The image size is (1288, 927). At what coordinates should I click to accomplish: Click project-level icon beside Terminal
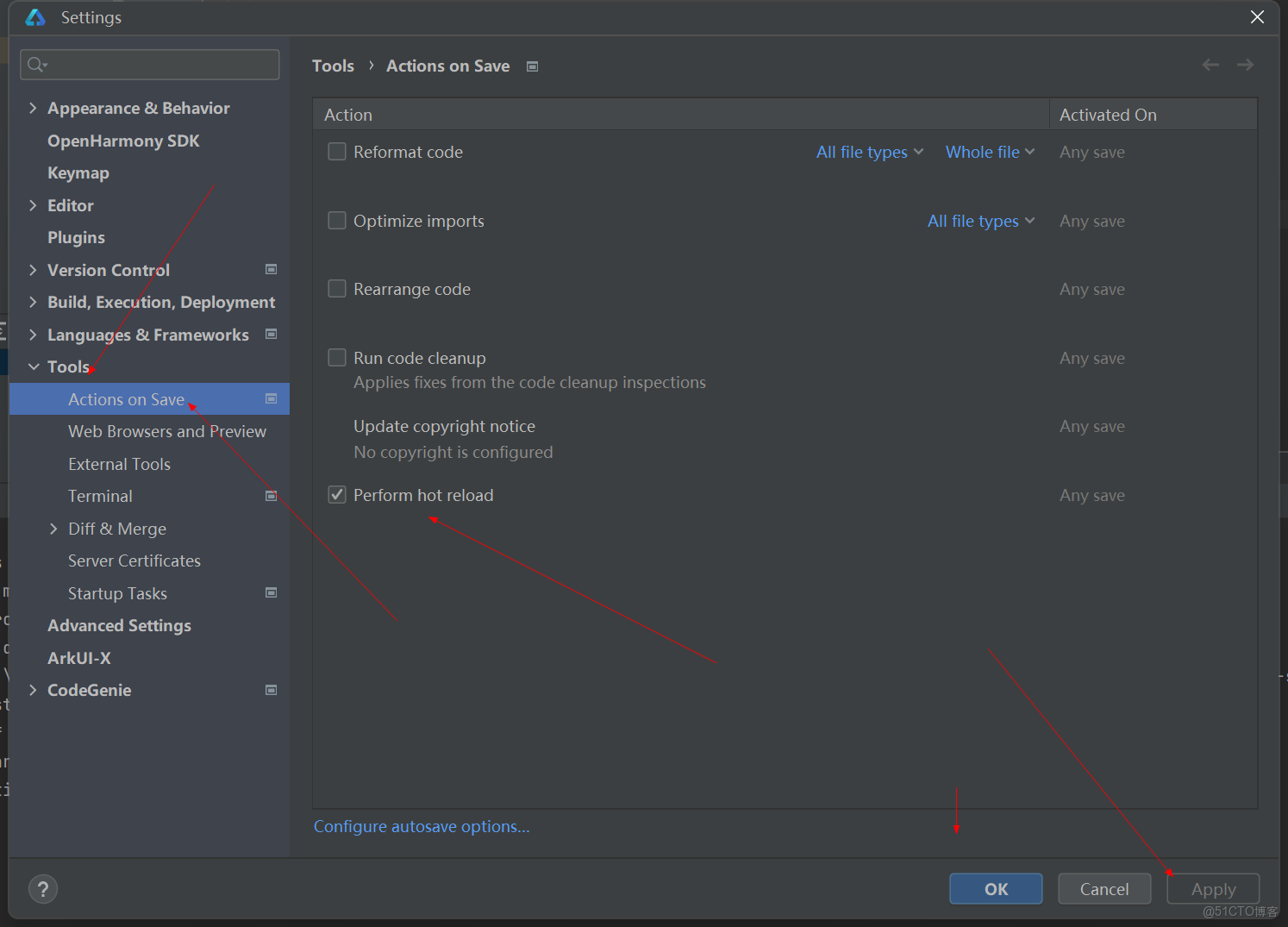pyautogui.click(x=272, y=497)
